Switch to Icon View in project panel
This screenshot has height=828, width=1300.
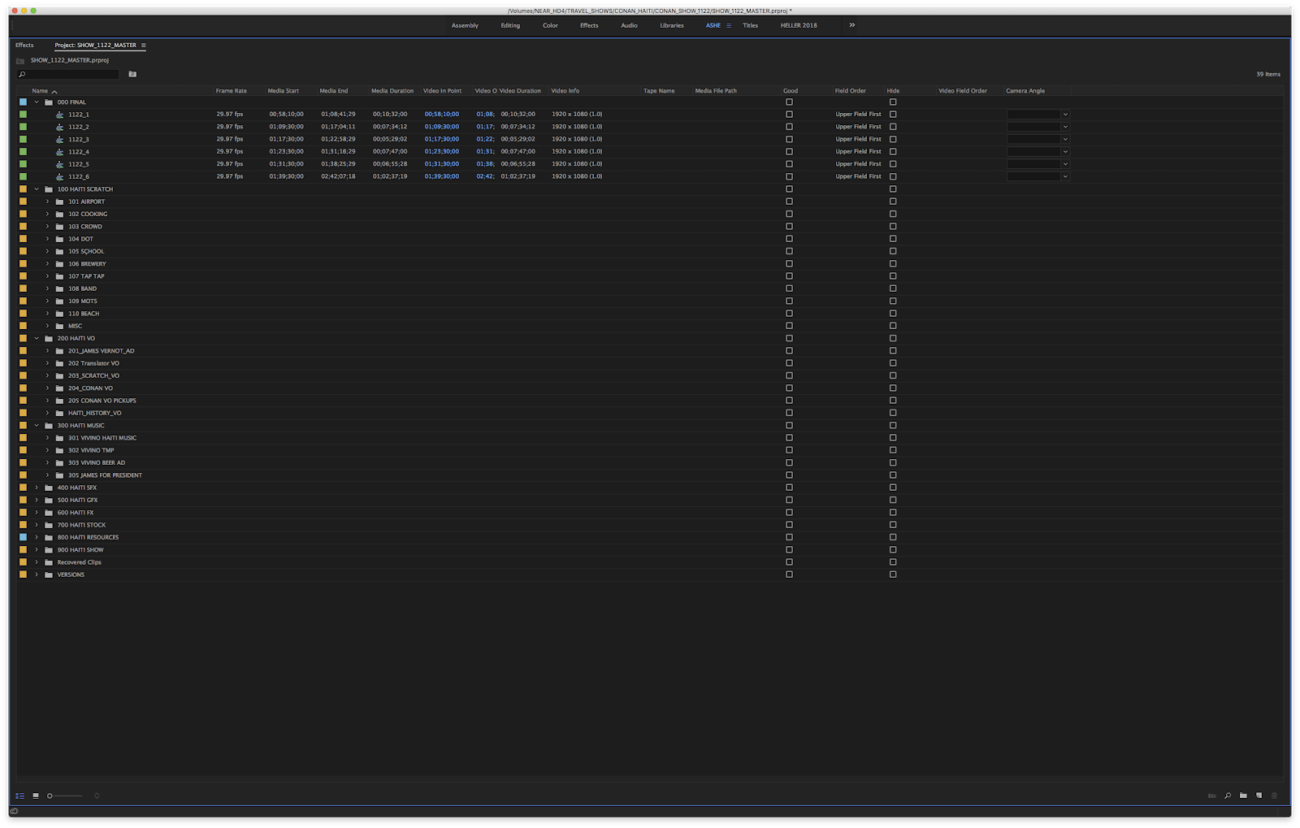tap(36, 796)
